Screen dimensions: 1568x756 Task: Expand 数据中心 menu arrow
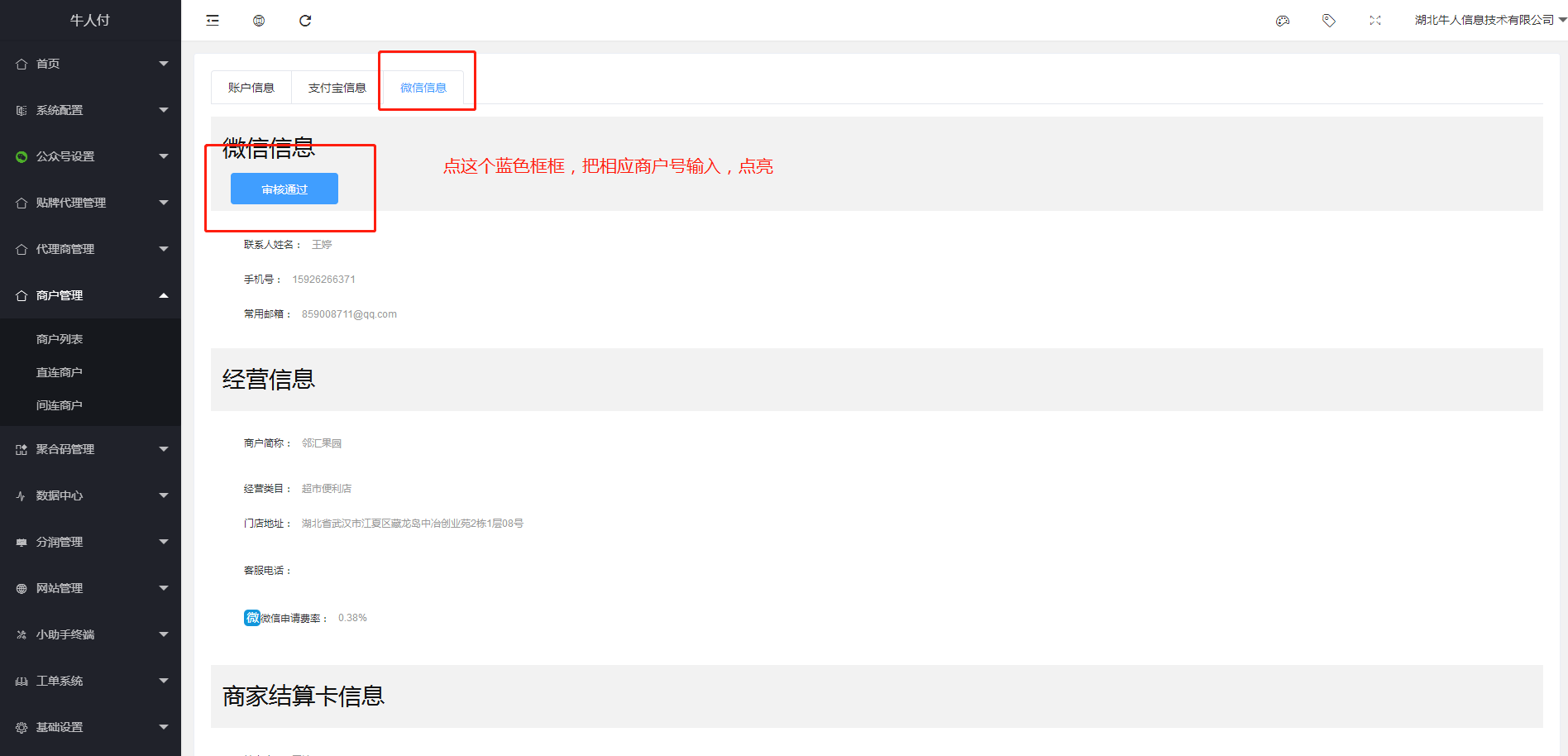pyautogui.click(x=164, y=495)
